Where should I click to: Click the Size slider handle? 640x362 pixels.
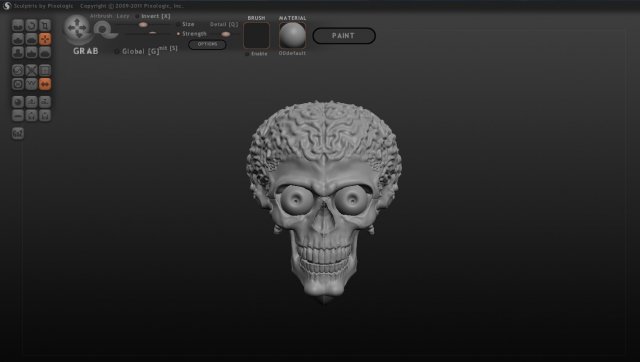click(143, 25)
